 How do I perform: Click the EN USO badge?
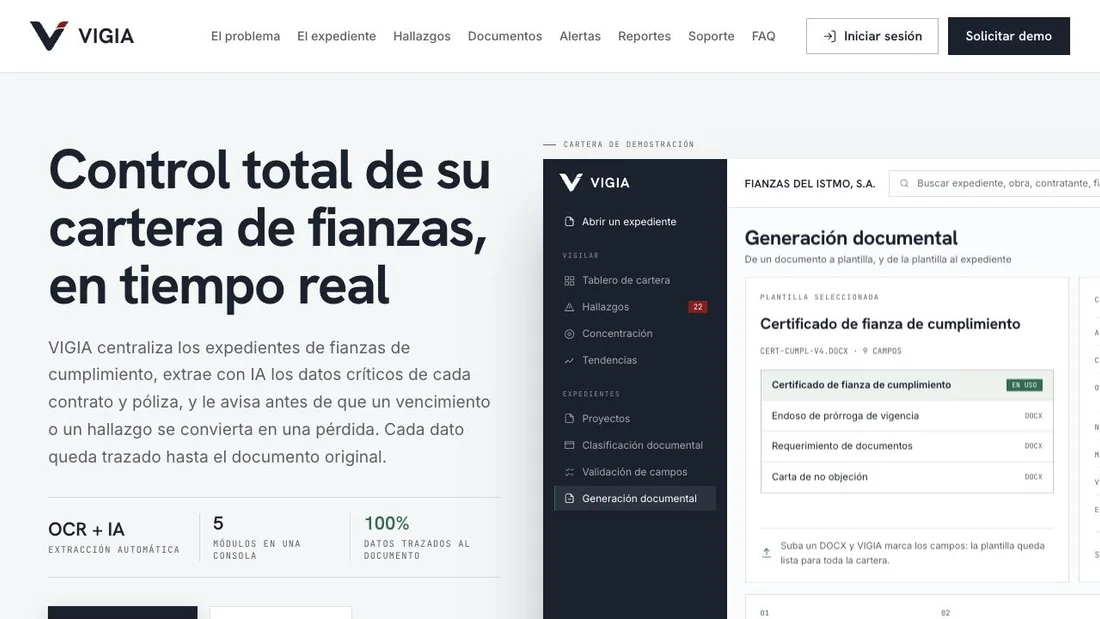click(x=1024, y=385)
